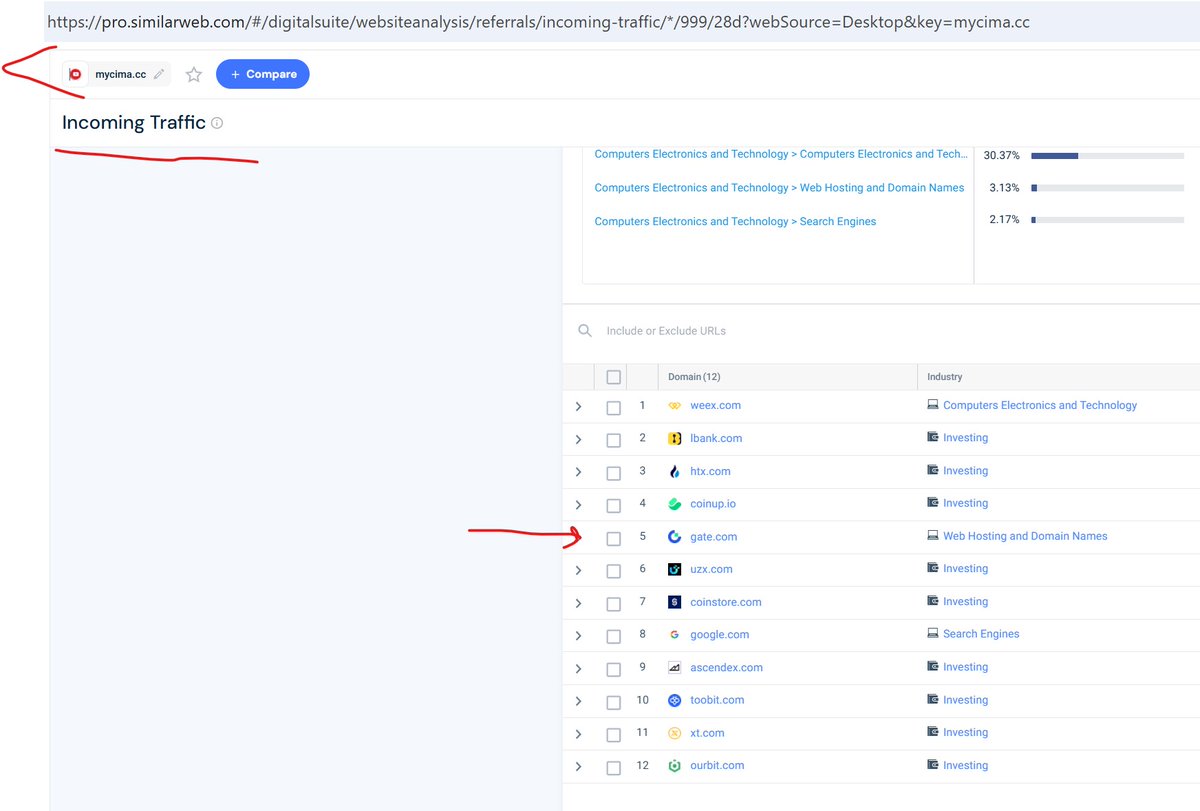Click the Investing icon in the xt.com row

(933, 732)
